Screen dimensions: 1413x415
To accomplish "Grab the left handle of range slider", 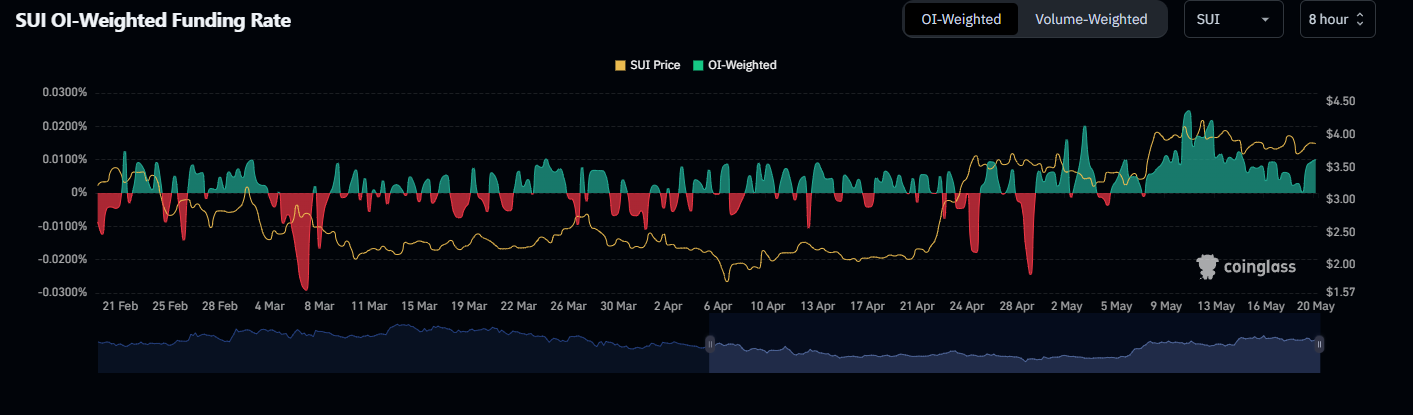I will [x=709, y=344].
